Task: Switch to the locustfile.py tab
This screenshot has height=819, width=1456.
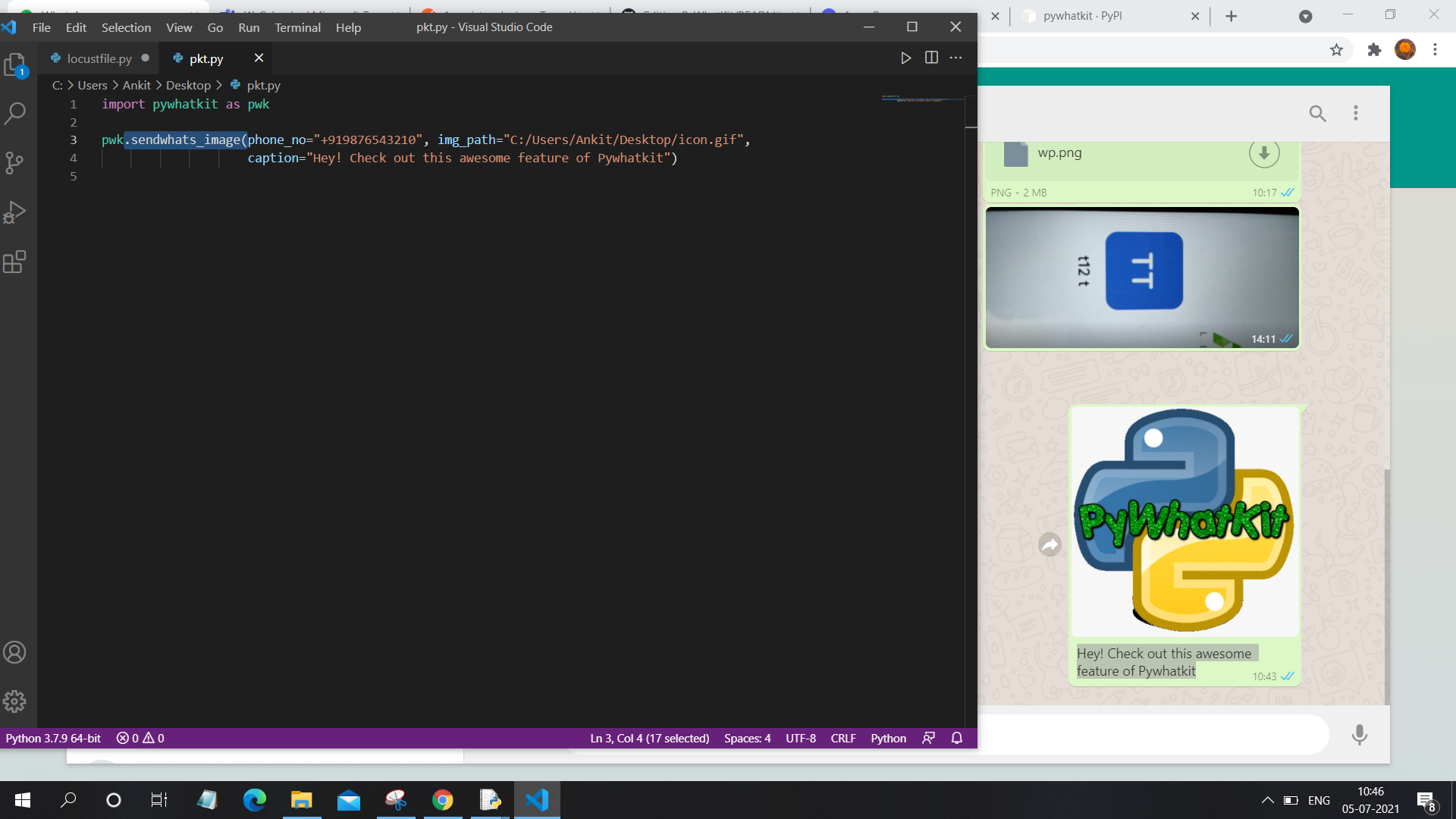Action: [x=99, y=58]
